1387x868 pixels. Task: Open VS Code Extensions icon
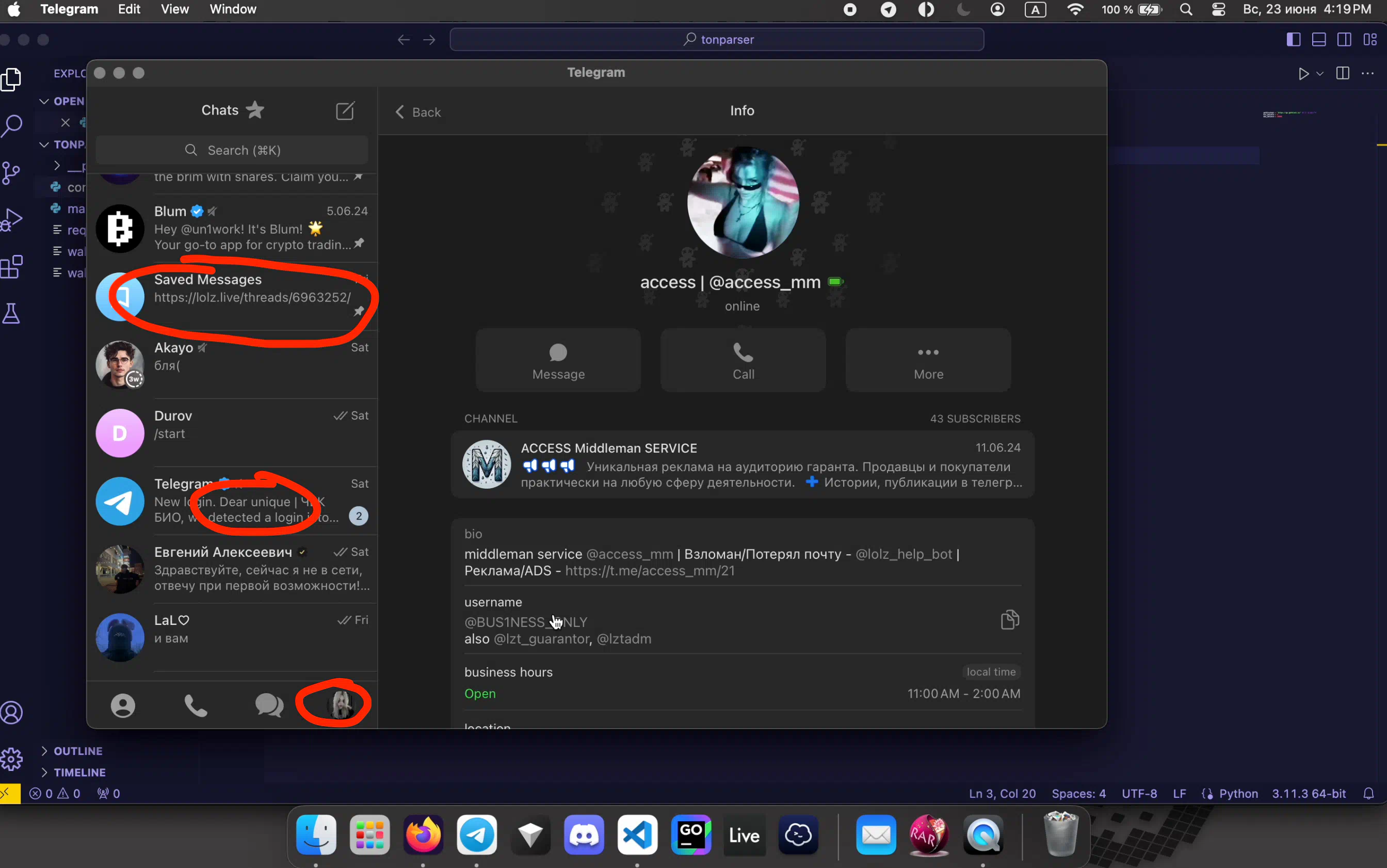11,267
